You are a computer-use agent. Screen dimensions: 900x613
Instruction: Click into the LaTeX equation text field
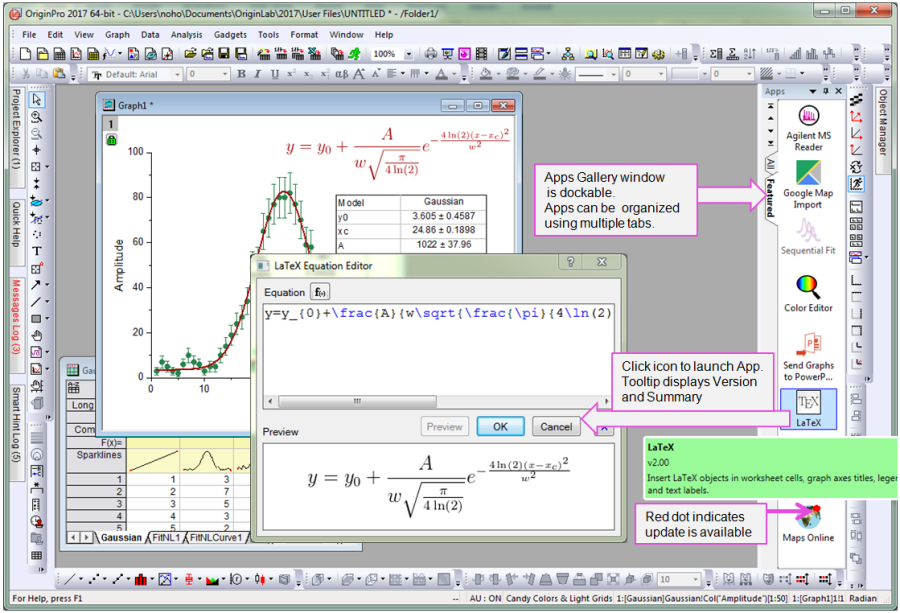[439, 350]
